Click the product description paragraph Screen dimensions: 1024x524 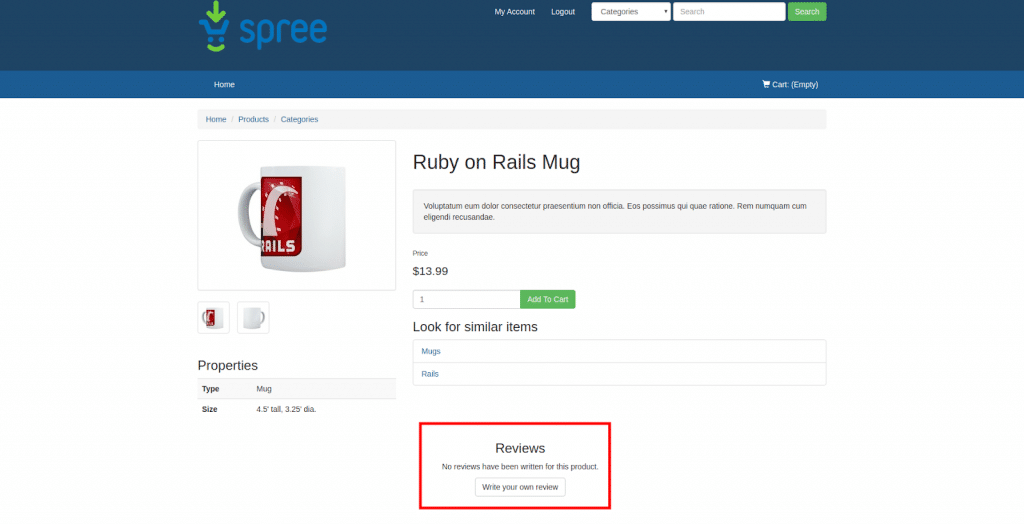click(615, 212)
